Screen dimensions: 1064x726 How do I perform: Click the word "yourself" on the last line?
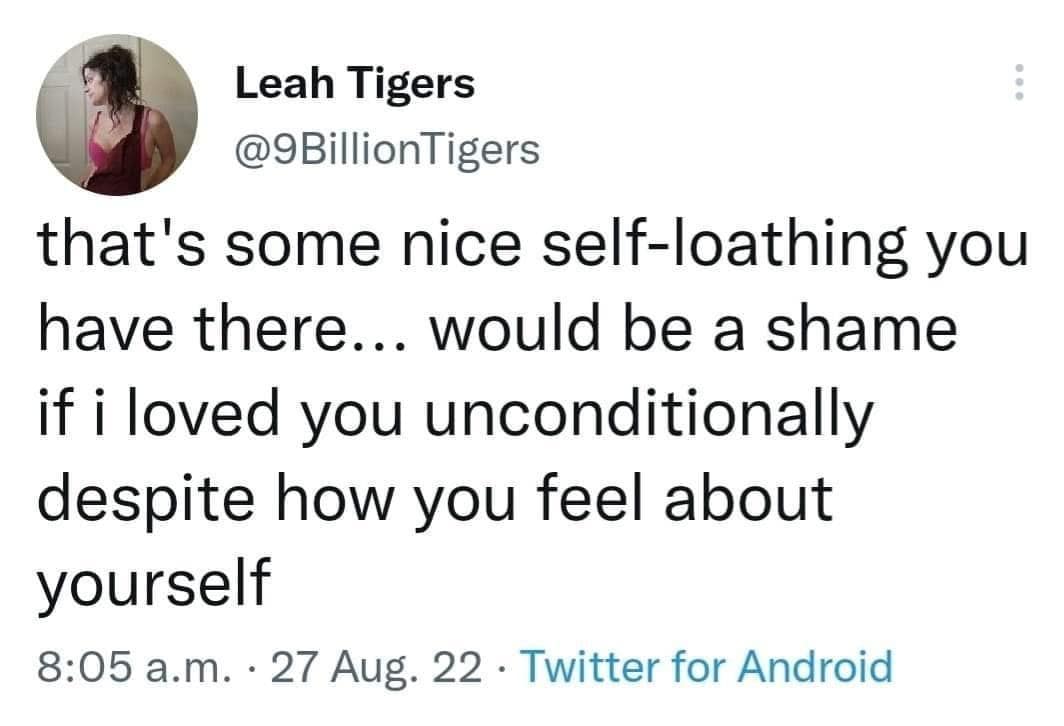(155, 580)
